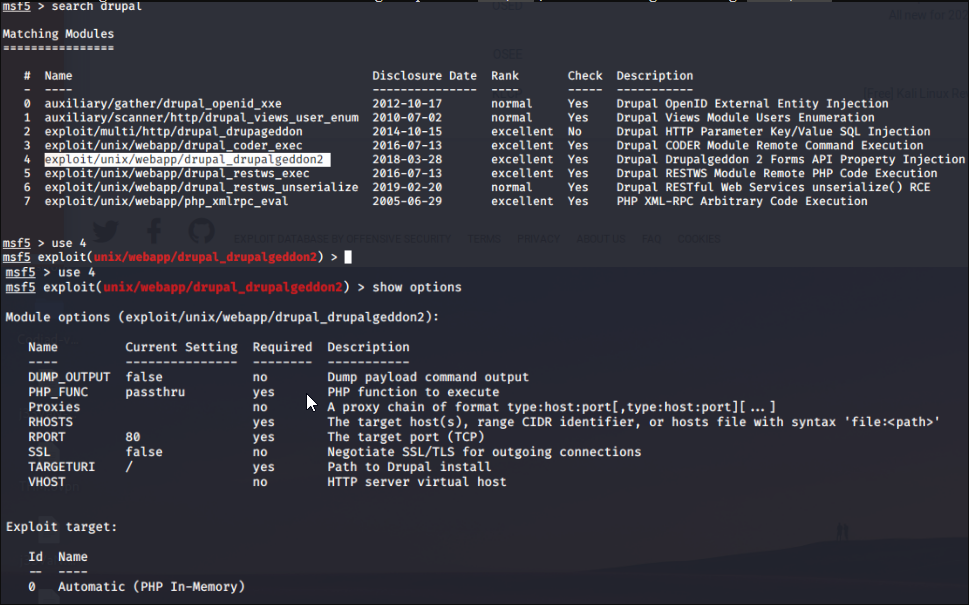The image size is (969, 605).
Task: Click the RPORT value '80'
Action: (133, 437)
